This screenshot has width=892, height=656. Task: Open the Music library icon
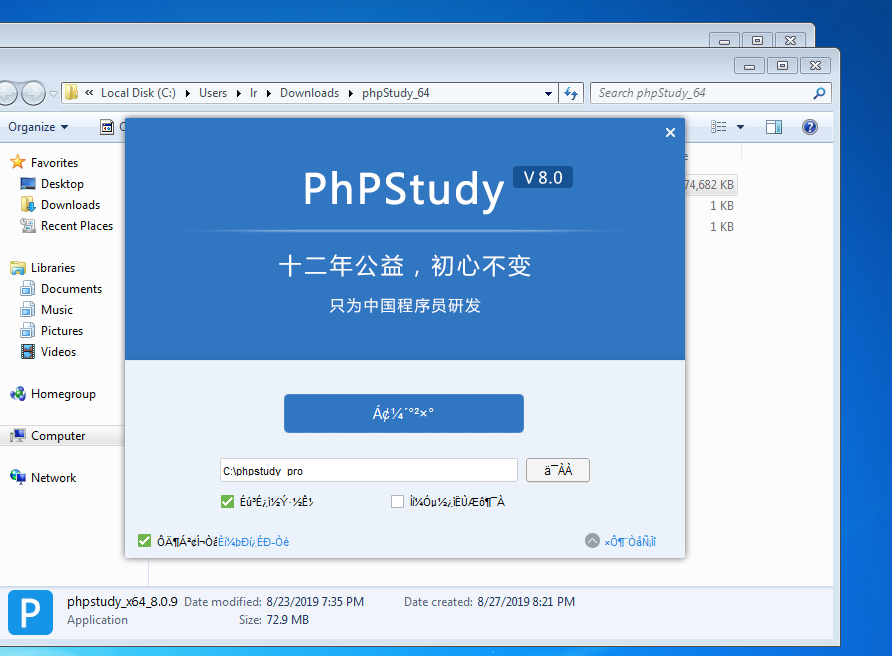28,310
